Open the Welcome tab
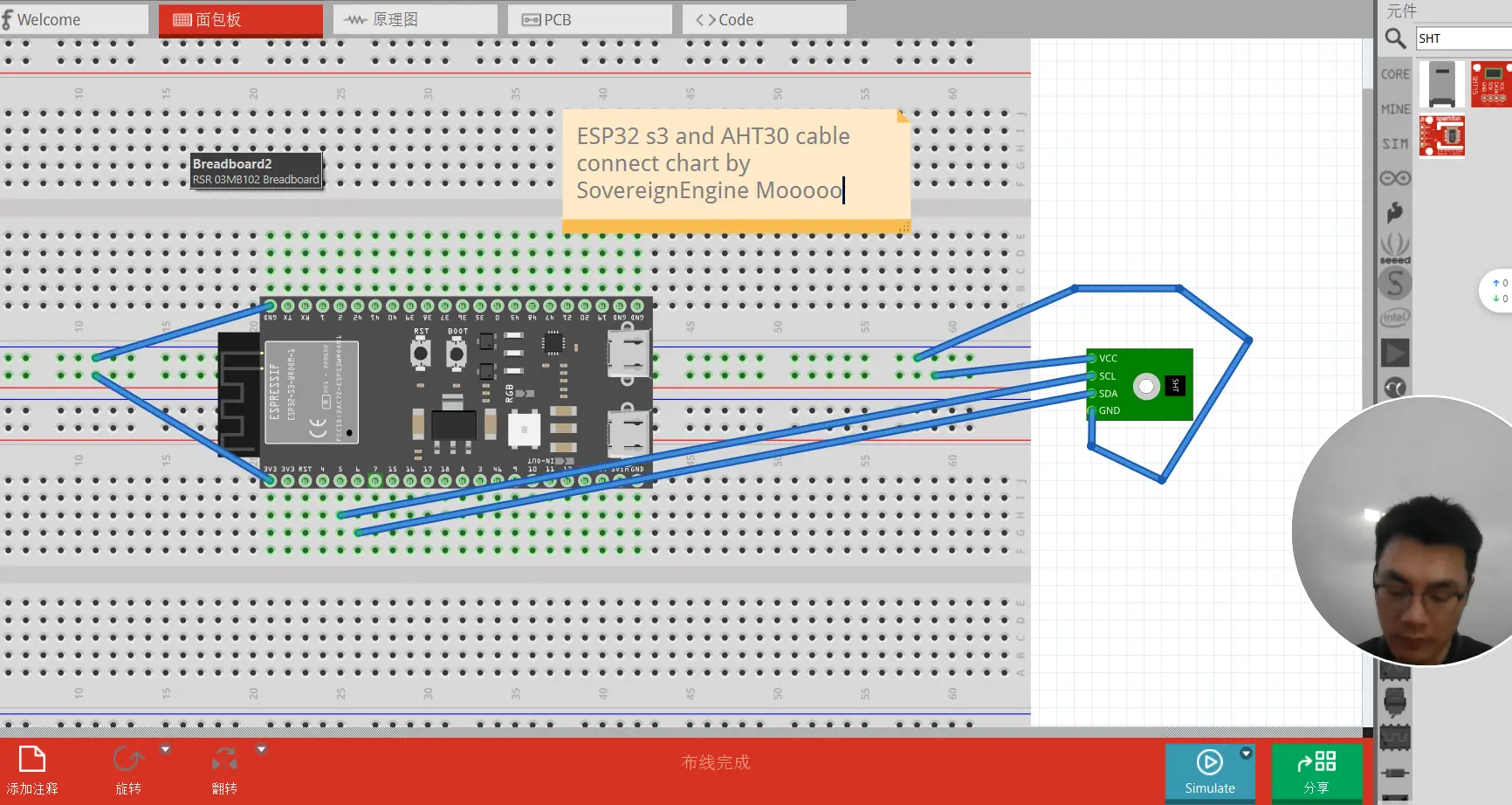 [75, 19]
